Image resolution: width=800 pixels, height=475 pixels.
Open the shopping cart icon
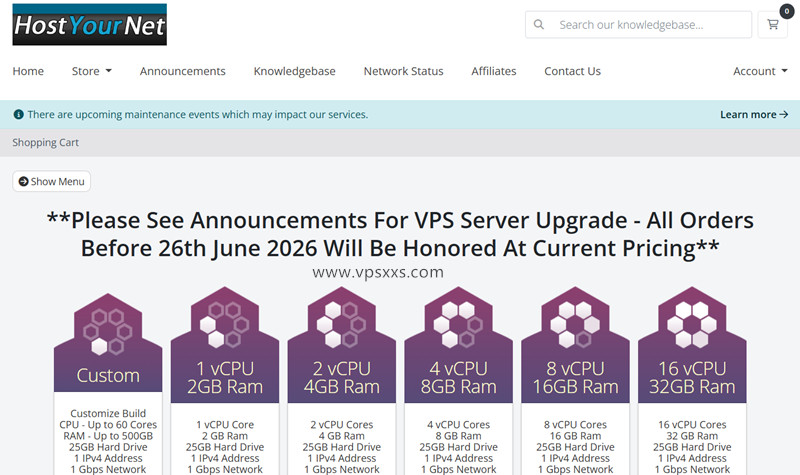tap(773, 24)
